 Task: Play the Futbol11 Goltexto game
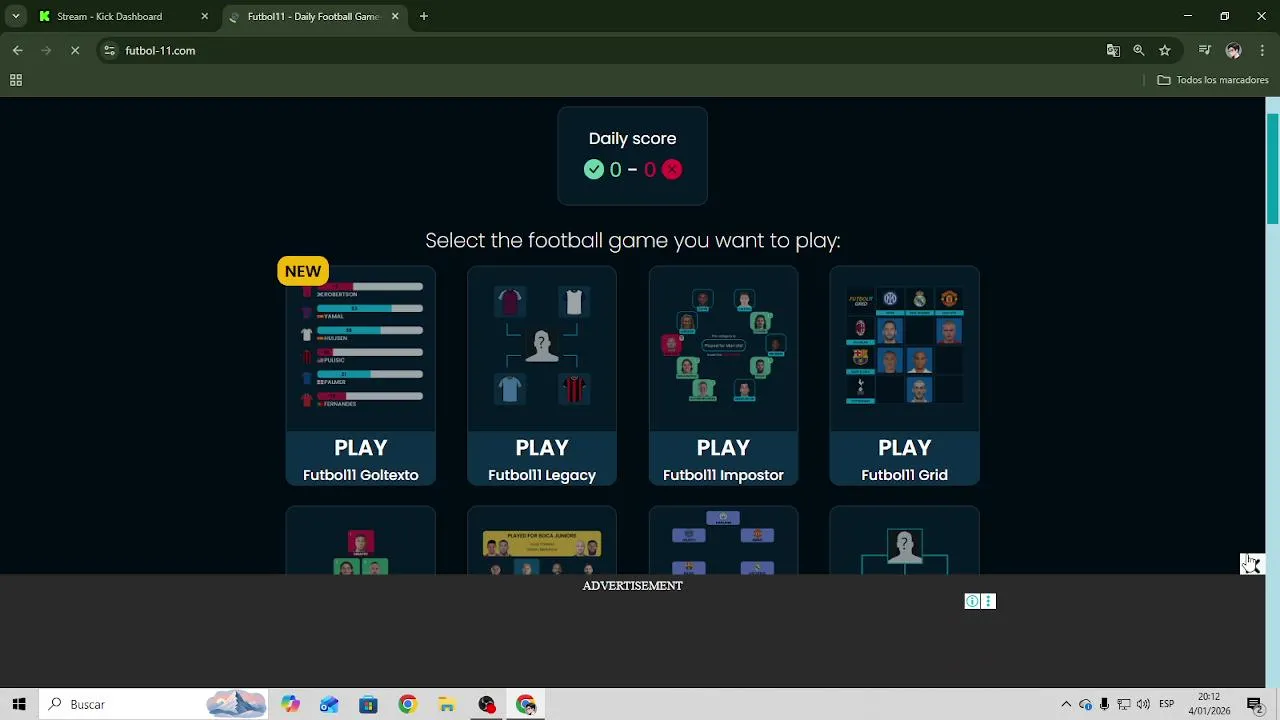click(x=361, y=460)
